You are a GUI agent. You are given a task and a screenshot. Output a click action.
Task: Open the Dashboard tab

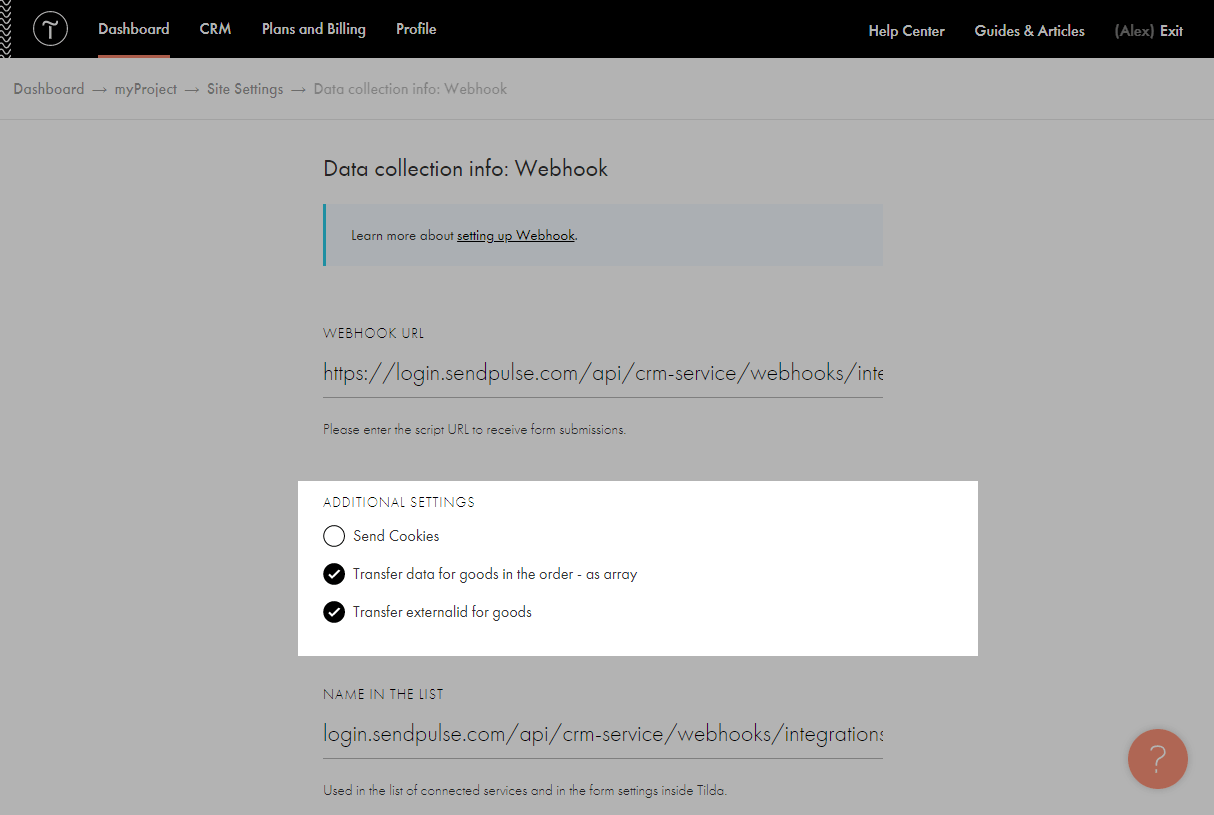(133, 29)
